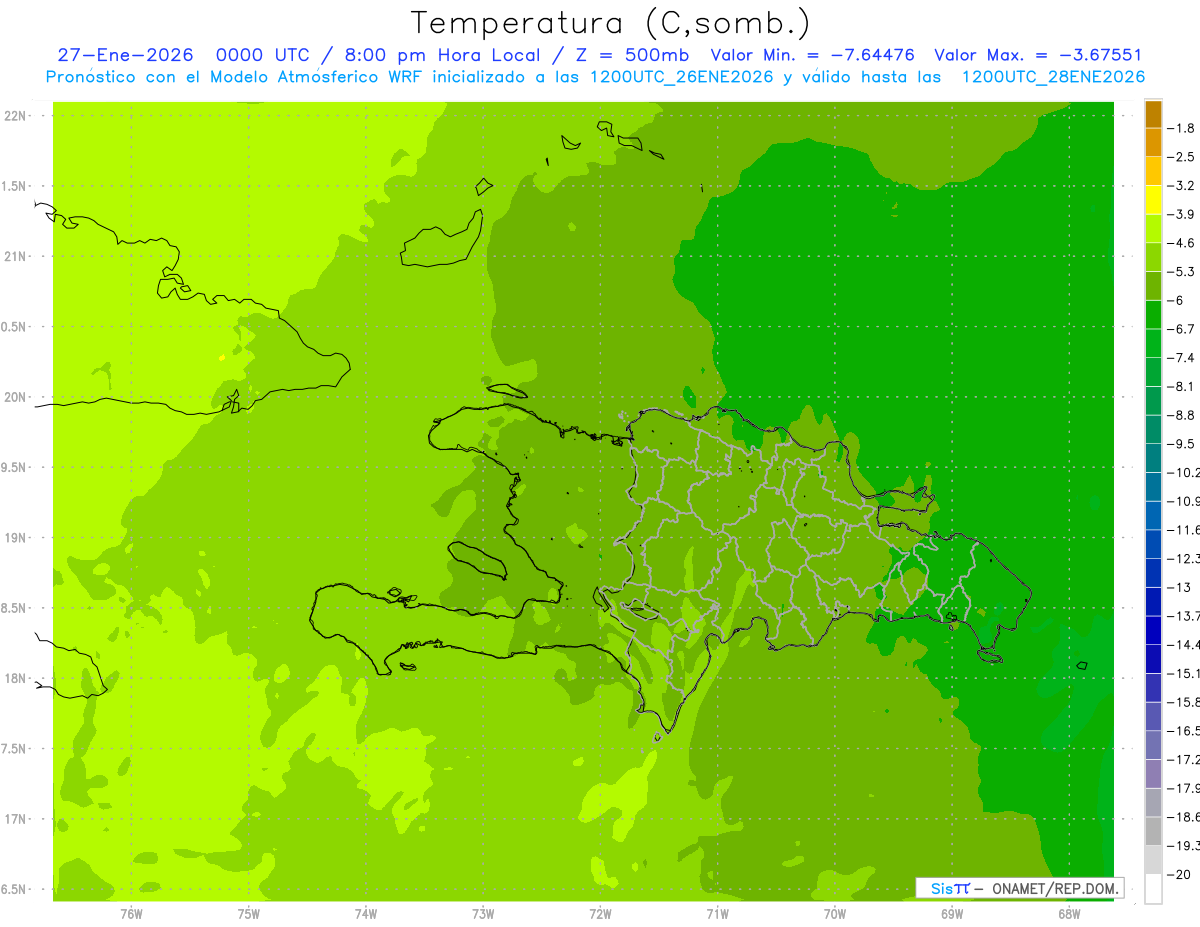Screen dimensions: 1200x927
Task: Click '1200UTC_28ENE2026' valid-until time
Action: tap(1053, 77)
